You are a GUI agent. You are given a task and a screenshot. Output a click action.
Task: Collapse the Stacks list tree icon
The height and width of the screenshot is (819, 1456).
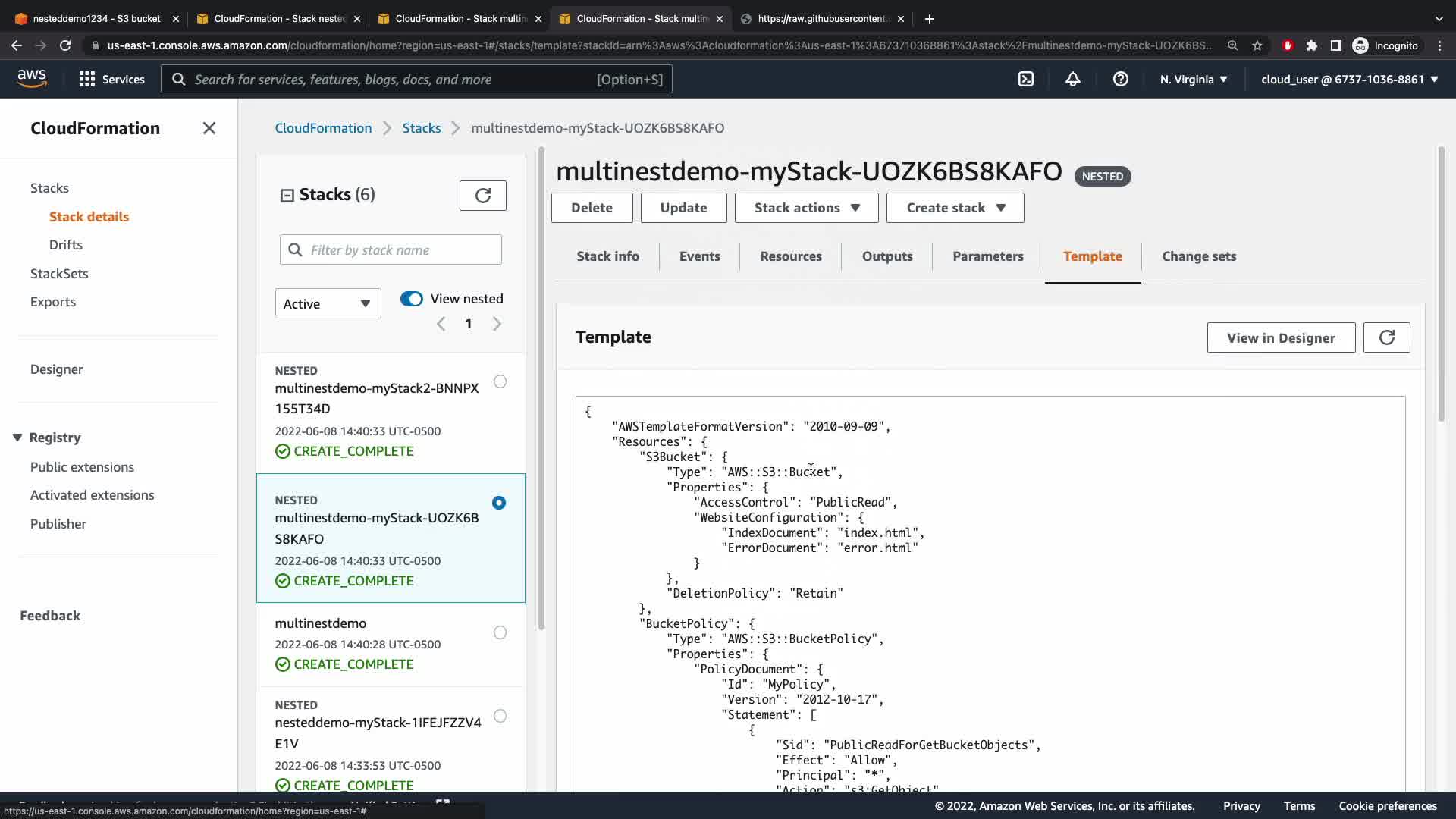click(x=287, y=196)
